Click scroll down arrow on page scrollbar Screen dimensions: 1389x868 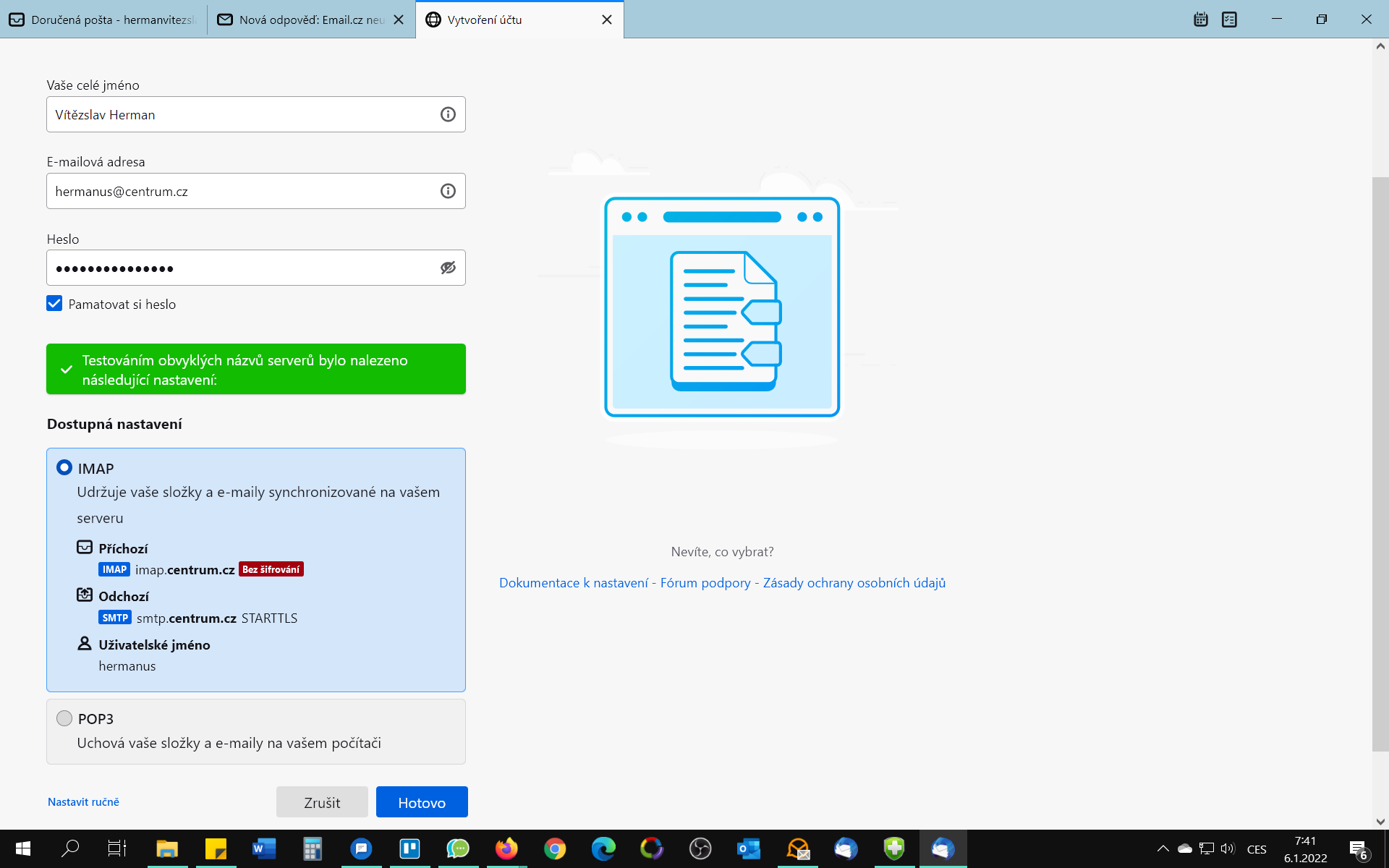[1380, 822]
